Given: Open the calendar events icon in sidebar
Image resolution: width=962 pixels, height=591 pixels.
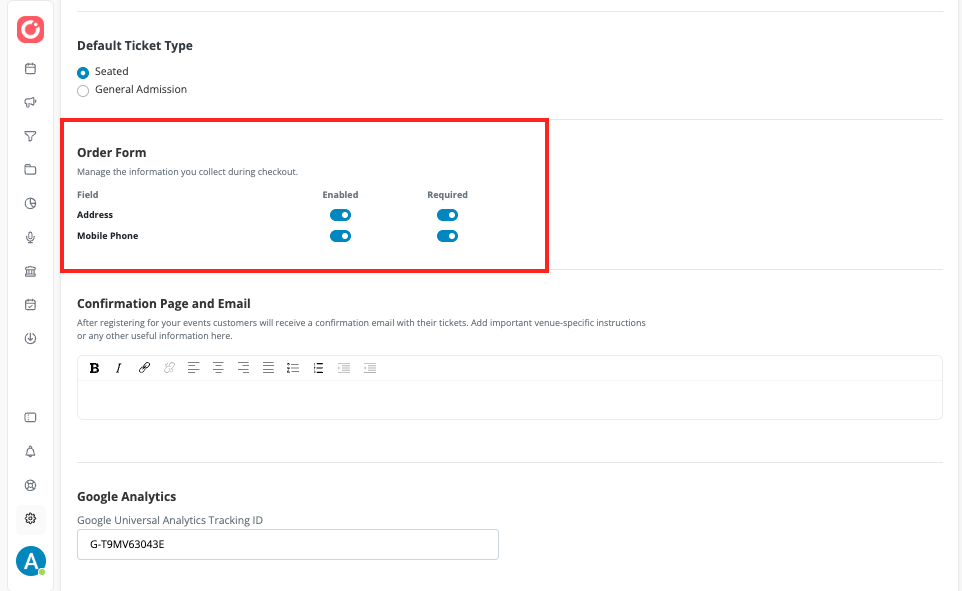Looking at the screenshot, I should pyautogui.click(x=30, y=69).
